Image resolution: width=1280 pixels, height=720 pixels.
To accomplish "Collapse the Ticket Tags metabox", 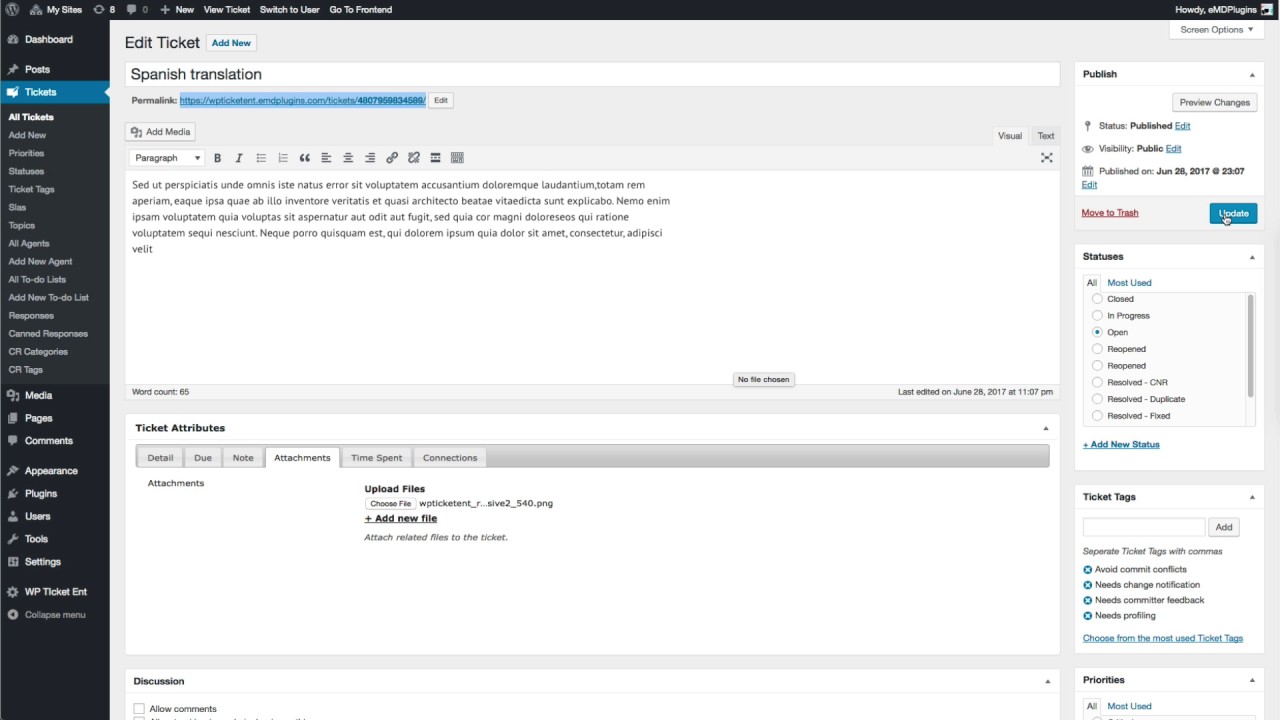I will (1252, 497).
